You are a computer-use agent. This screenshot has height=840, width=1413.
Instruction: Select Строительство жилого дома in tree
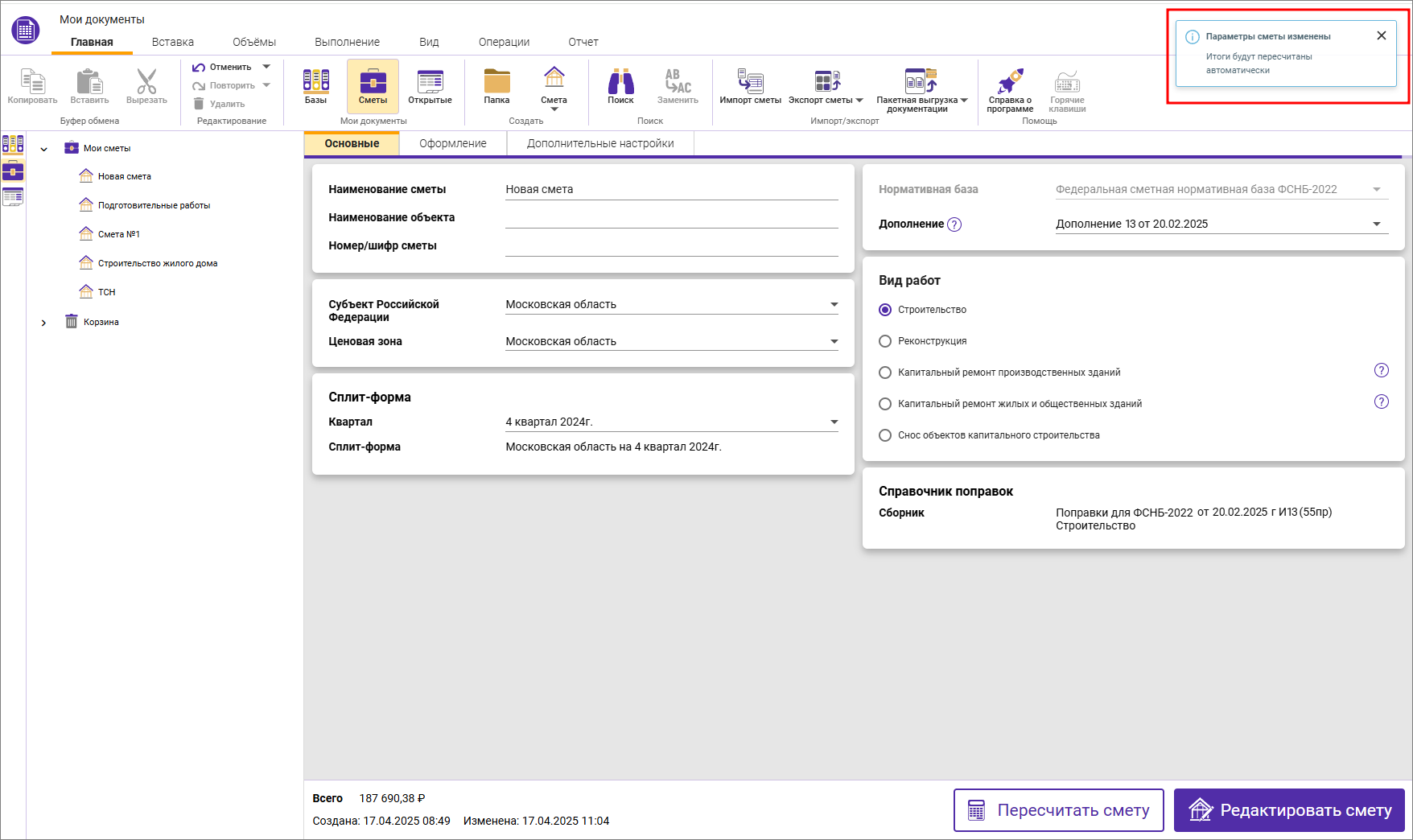158,263
